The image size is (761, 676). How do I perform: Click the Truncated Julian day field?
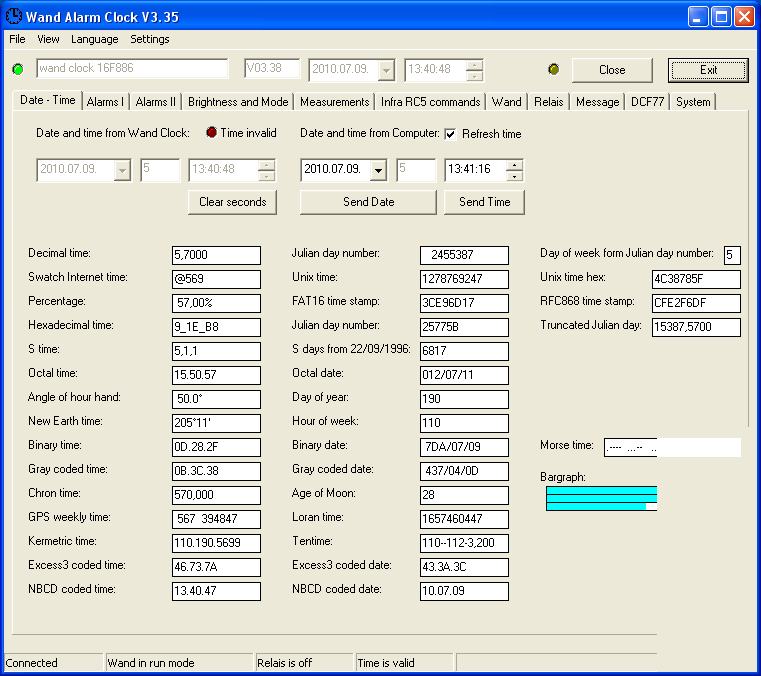tap(696, 327)
